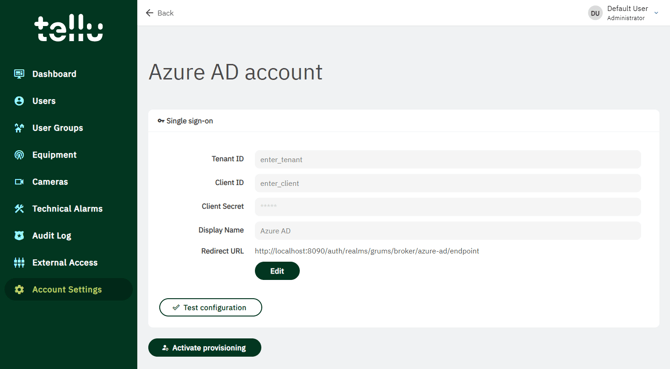Click the External Access sliders icon
This screenshot has height=369, width=670.
(x=19, y=262)
